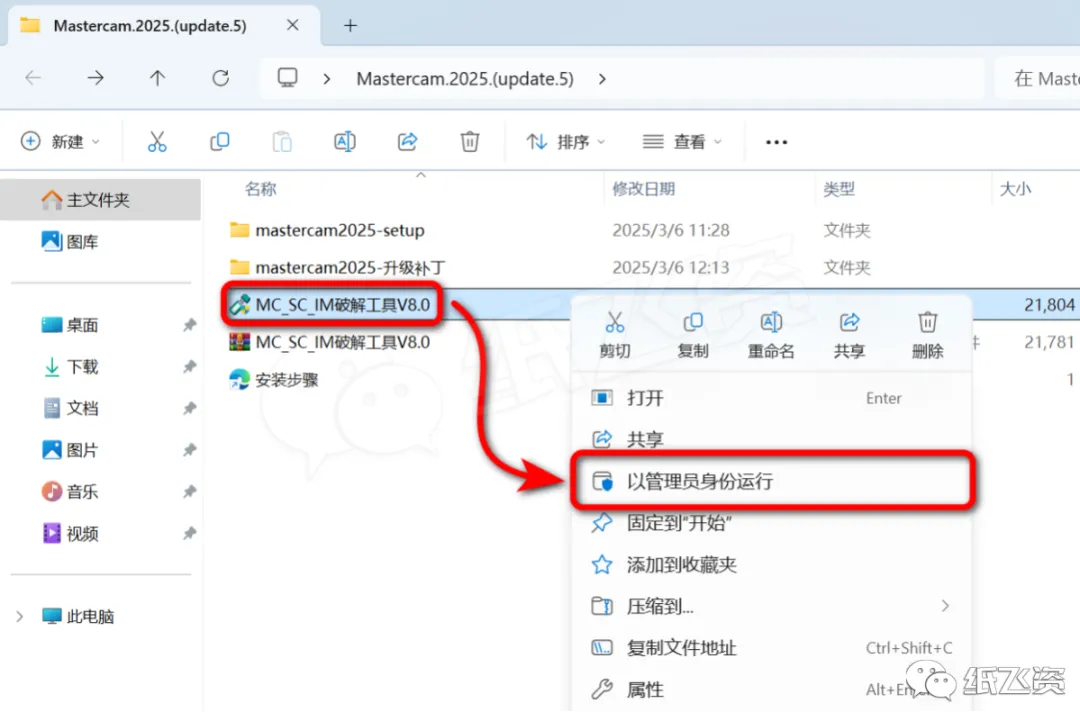Choose 复制文件地址 in context menu

(771, 648)
